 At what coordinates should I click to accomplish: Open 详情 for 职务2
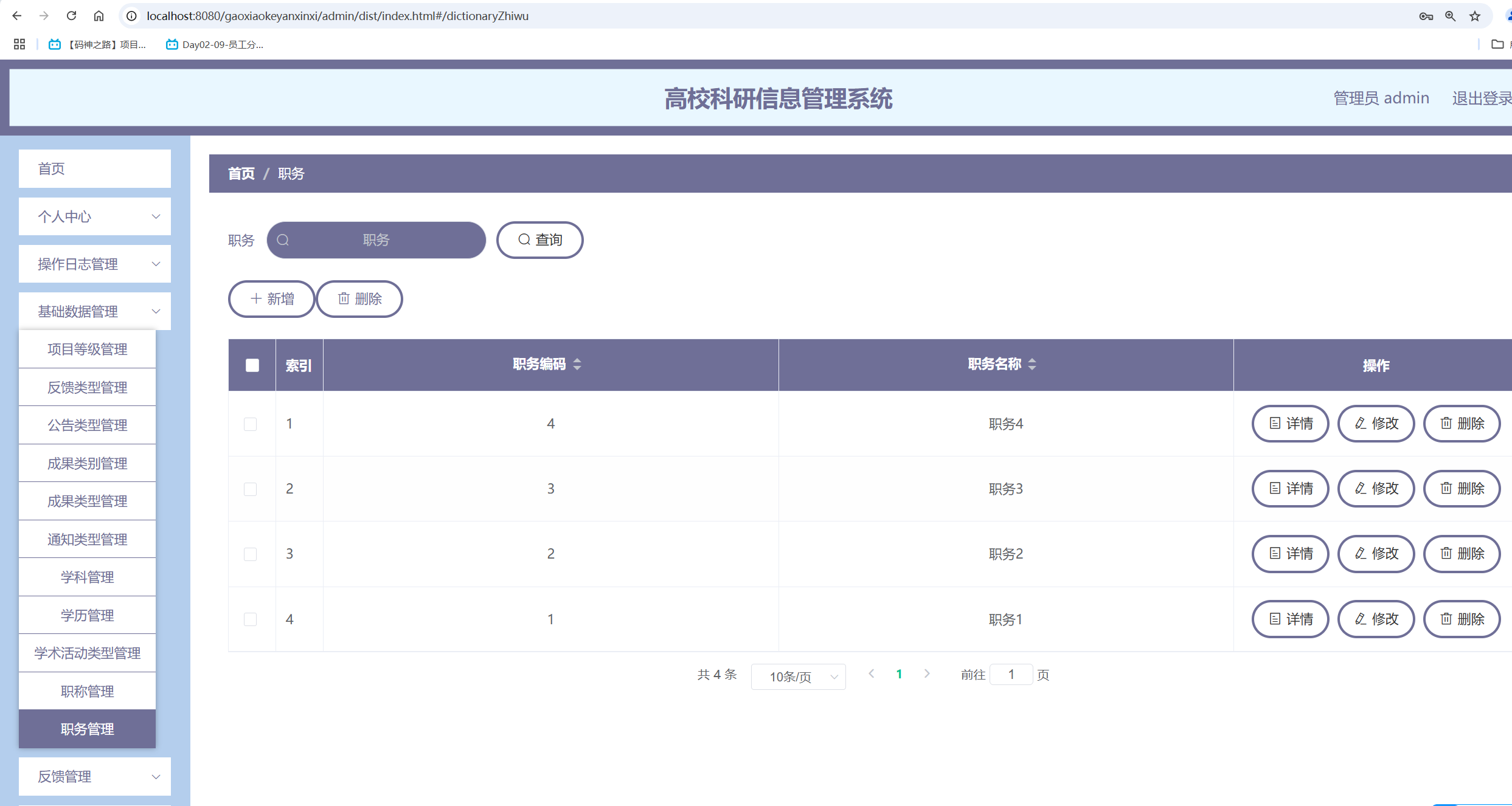(x=1291, y=554)
